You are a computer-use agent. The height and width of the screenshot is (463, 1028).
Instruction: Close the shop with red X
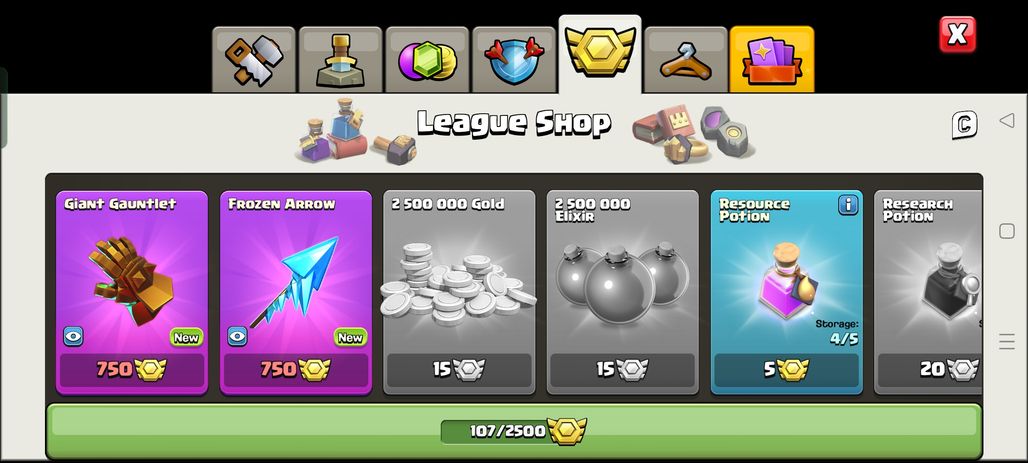coord(957,34)
